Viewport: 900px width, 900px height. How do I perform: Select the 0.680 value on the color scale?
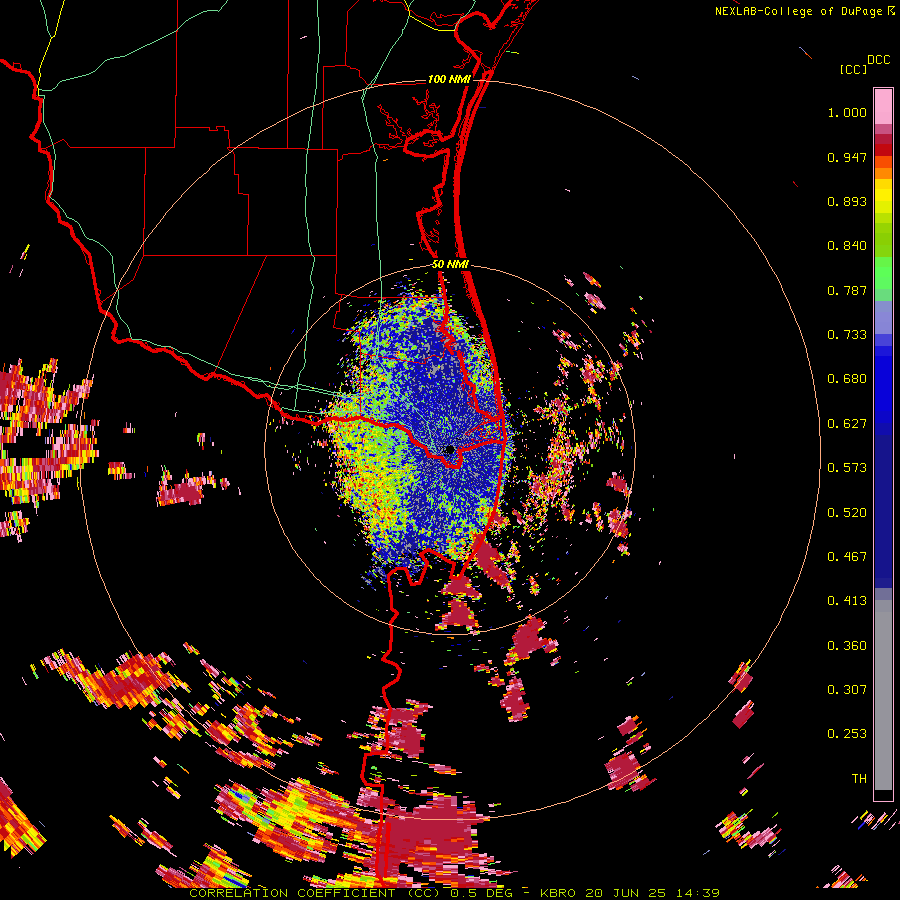click(x=847, y=379)
